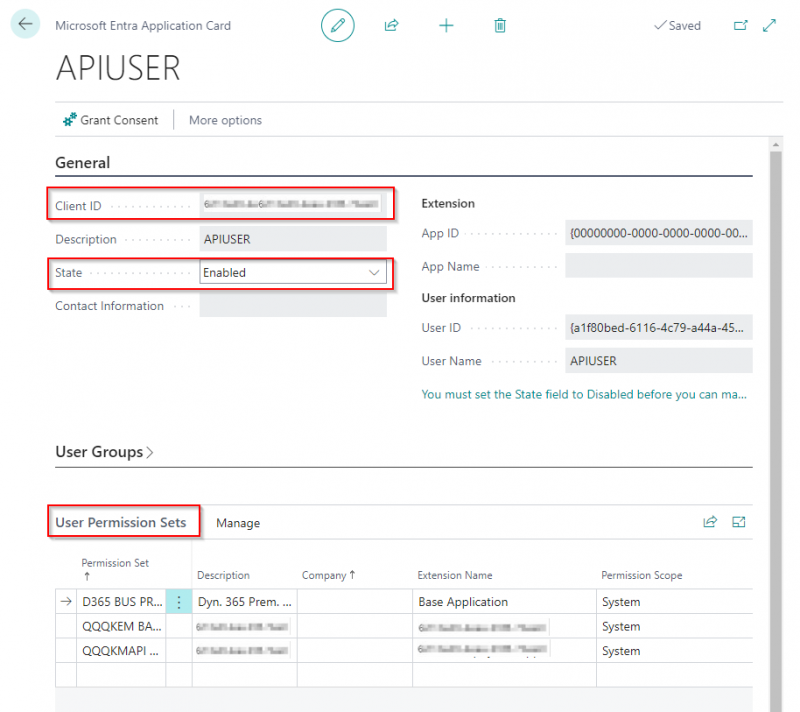This screenshot has width=800, height=712.
Task: Maximize the User Permission Sets part
Action: click(739, 521)
